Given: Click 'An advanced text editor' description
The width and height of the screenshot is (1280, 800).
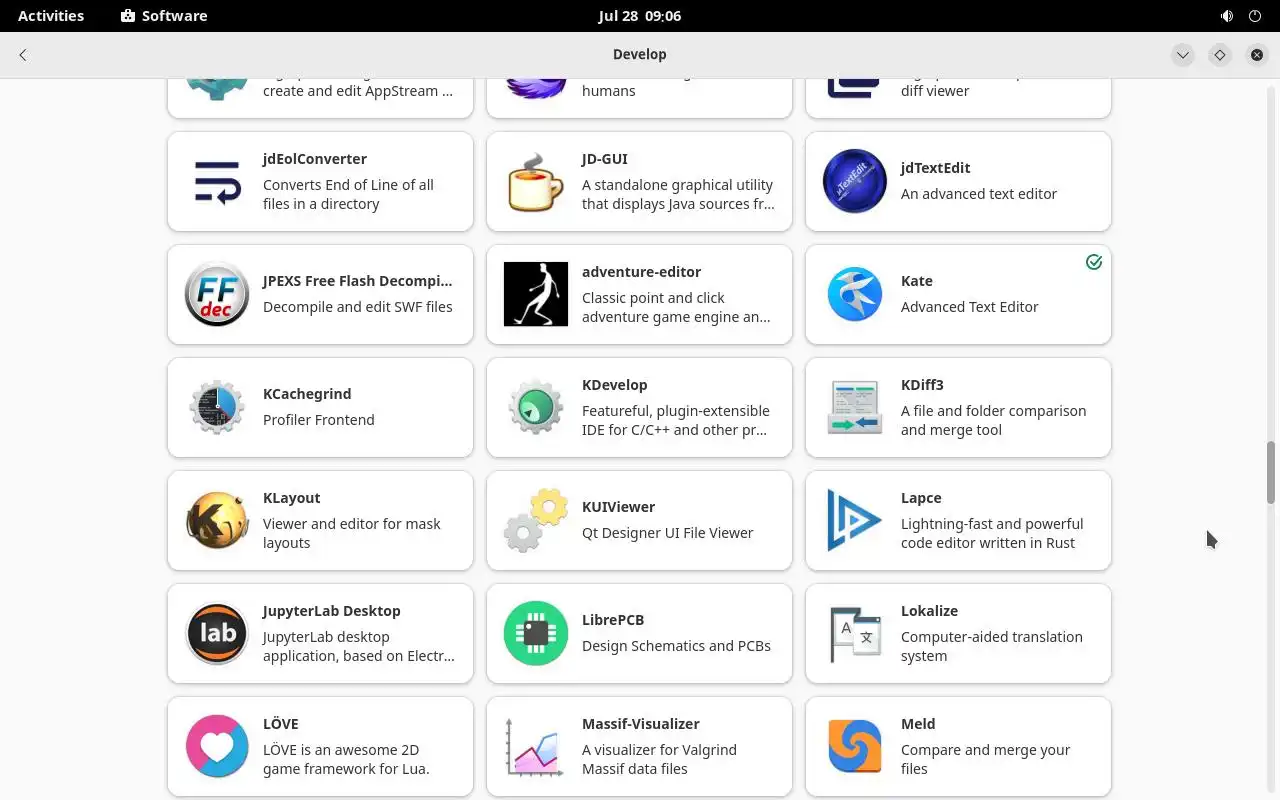Looking at the screenshot, I should tap(978, 194).
